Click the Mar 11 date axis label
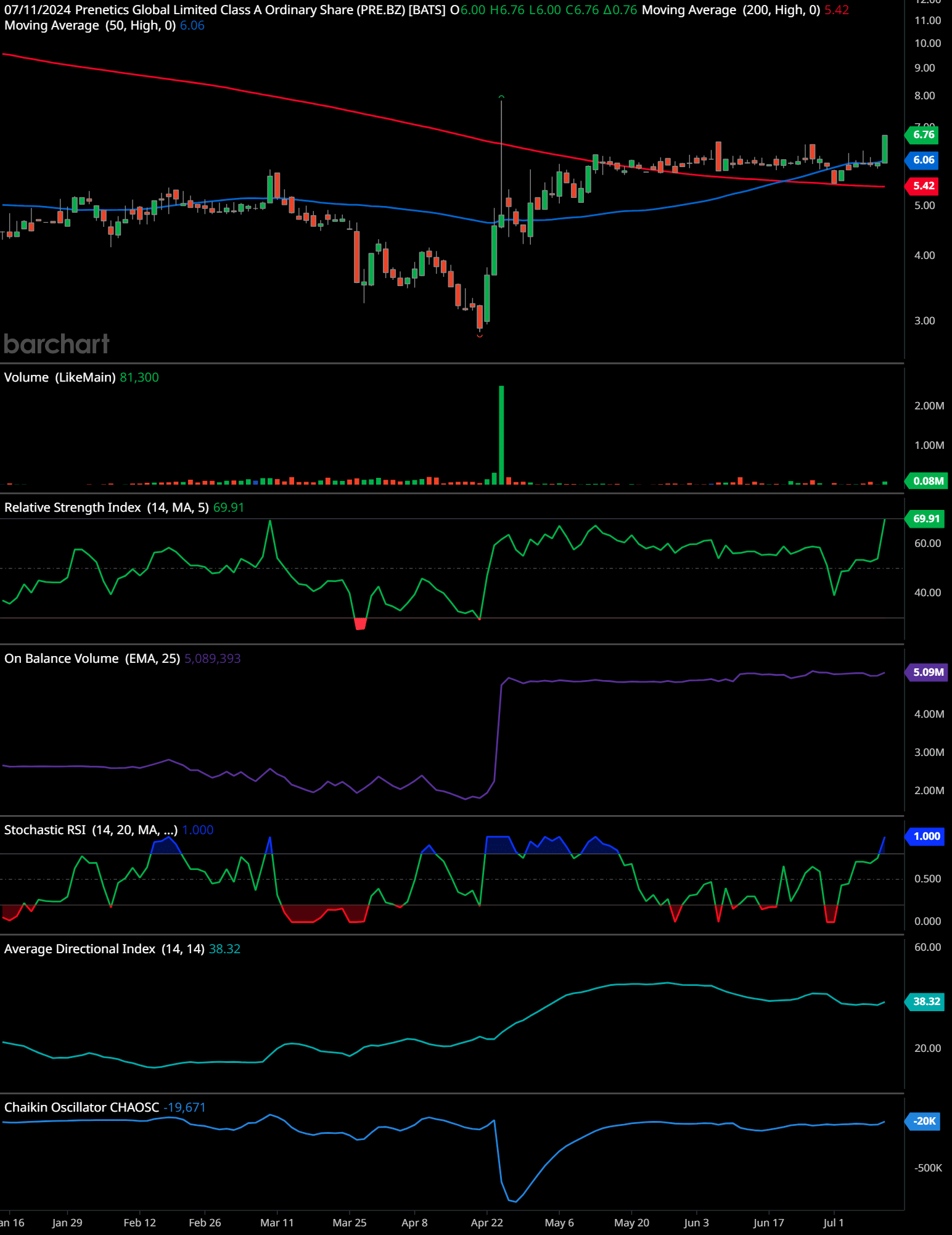The height and width of the screenshot is (1235, 952). 277,1223
